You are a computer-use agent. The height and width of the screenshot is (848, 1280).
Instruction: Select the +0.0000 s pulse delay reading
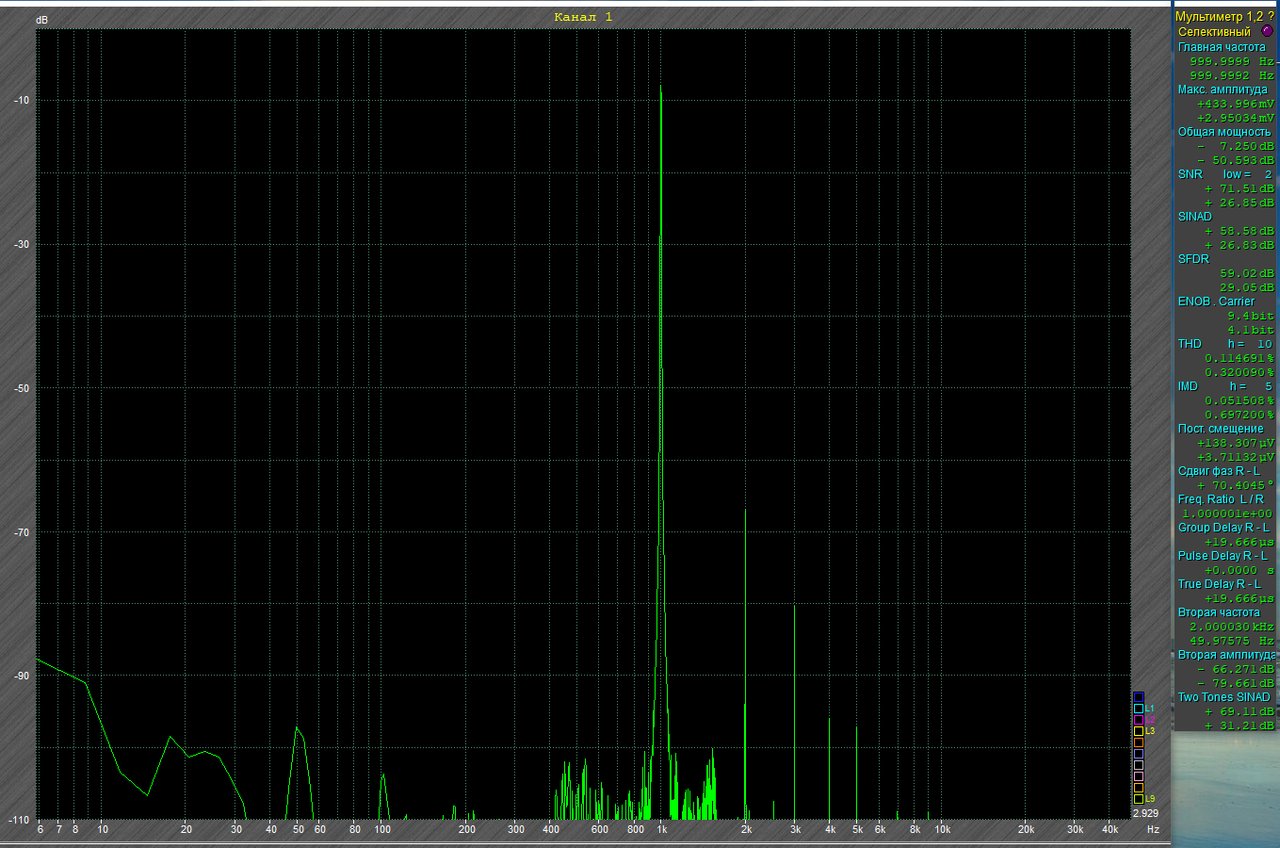pyautogui.click(x=1239, y=569)
